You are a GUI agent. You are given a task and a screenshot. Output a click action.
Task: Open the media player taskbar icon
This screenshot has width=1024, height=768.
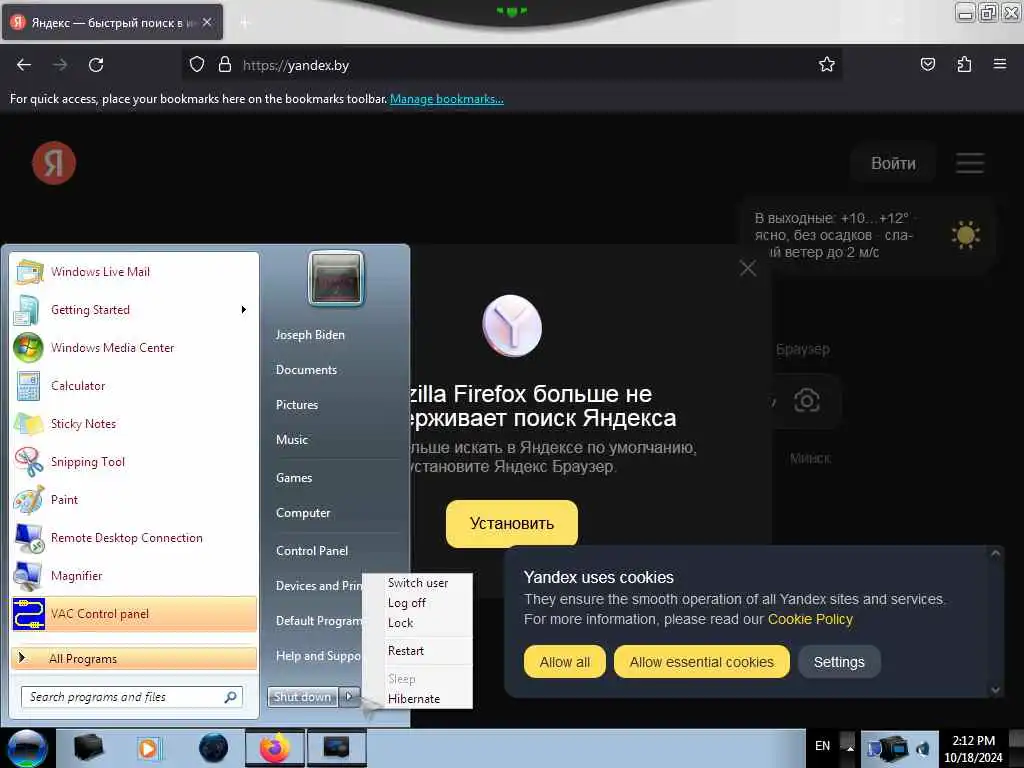(x=148, y=748)
